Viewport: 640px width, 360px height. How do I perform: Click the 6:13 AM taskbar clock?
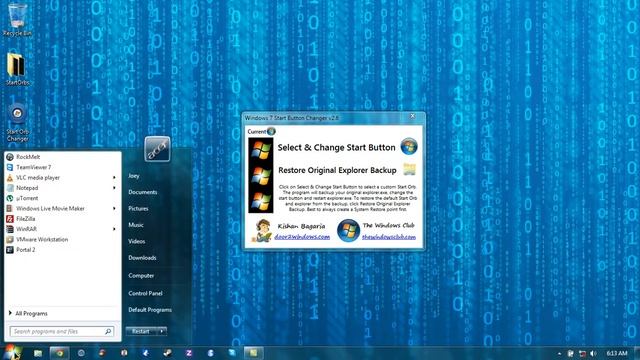[x=616, y=353]
